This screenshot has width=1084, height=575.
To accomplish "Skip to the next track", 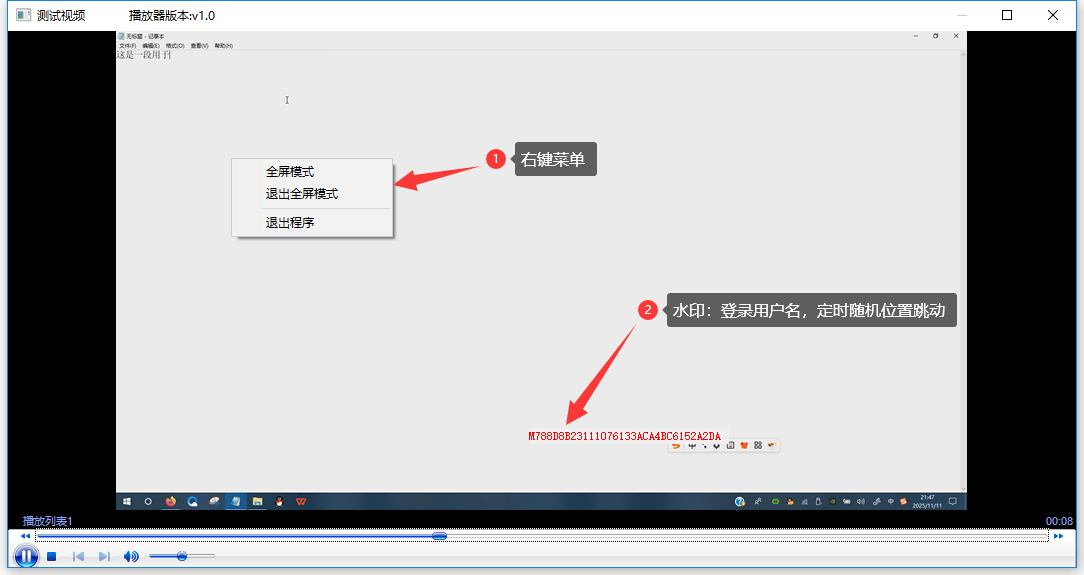I will coord(104,556).
